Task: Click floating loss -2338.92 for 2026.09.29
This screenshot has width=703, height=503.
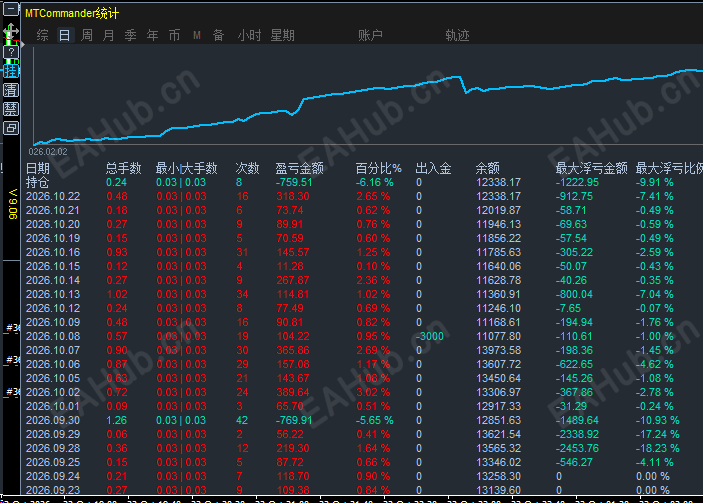Action: (x=577, y=434)
